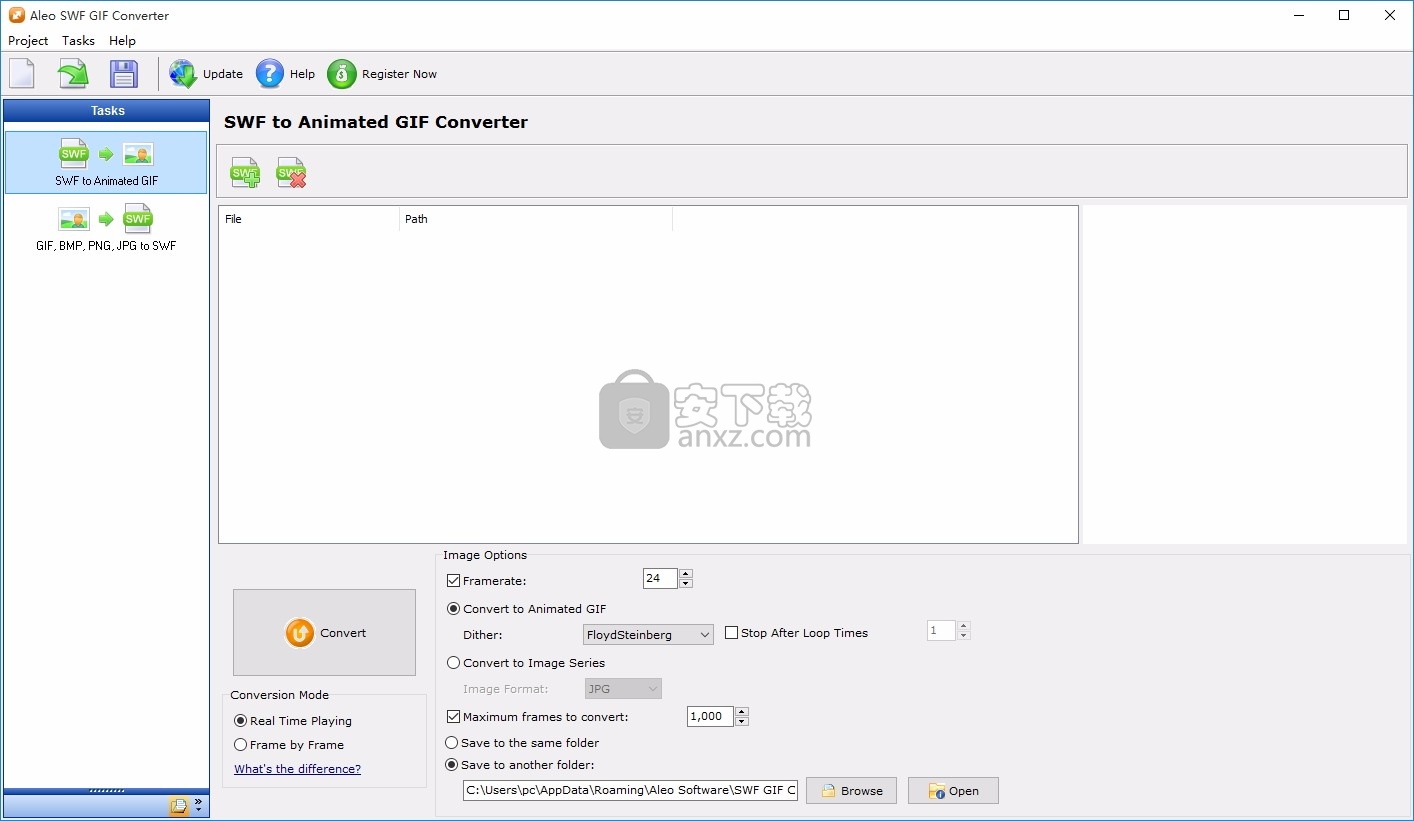Select Frame by Frame conversion mode

[x=240, y=745]
